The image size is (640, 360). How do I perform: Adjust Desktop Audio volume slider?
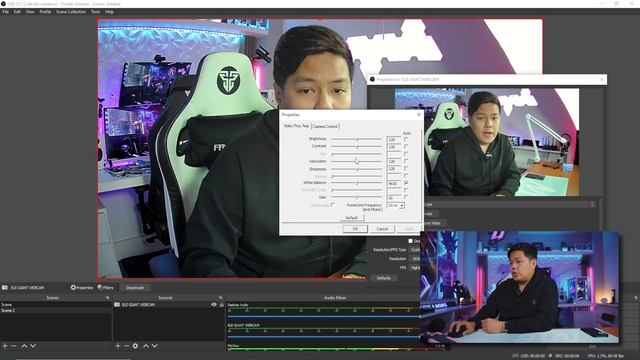(x=323, y=316)
